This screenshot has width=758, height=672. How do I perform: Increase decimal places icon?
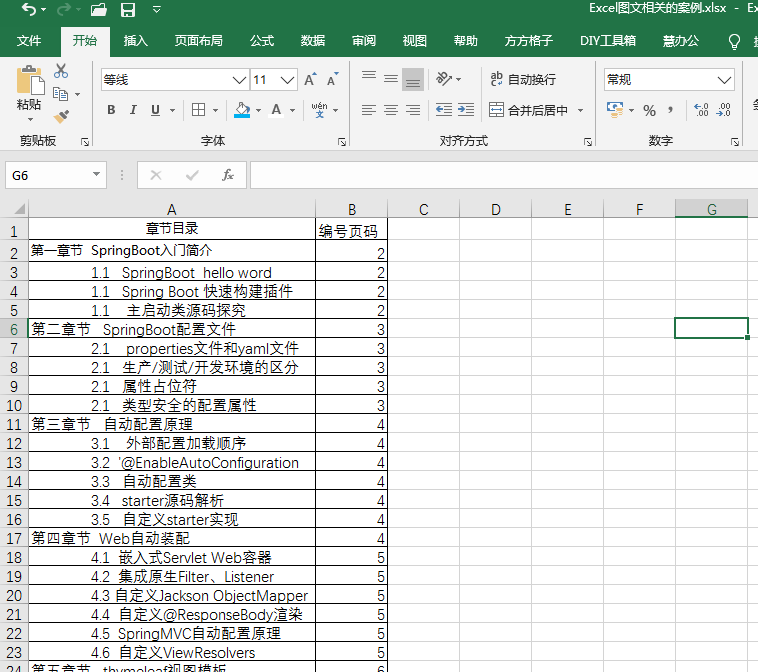(701, 110)
